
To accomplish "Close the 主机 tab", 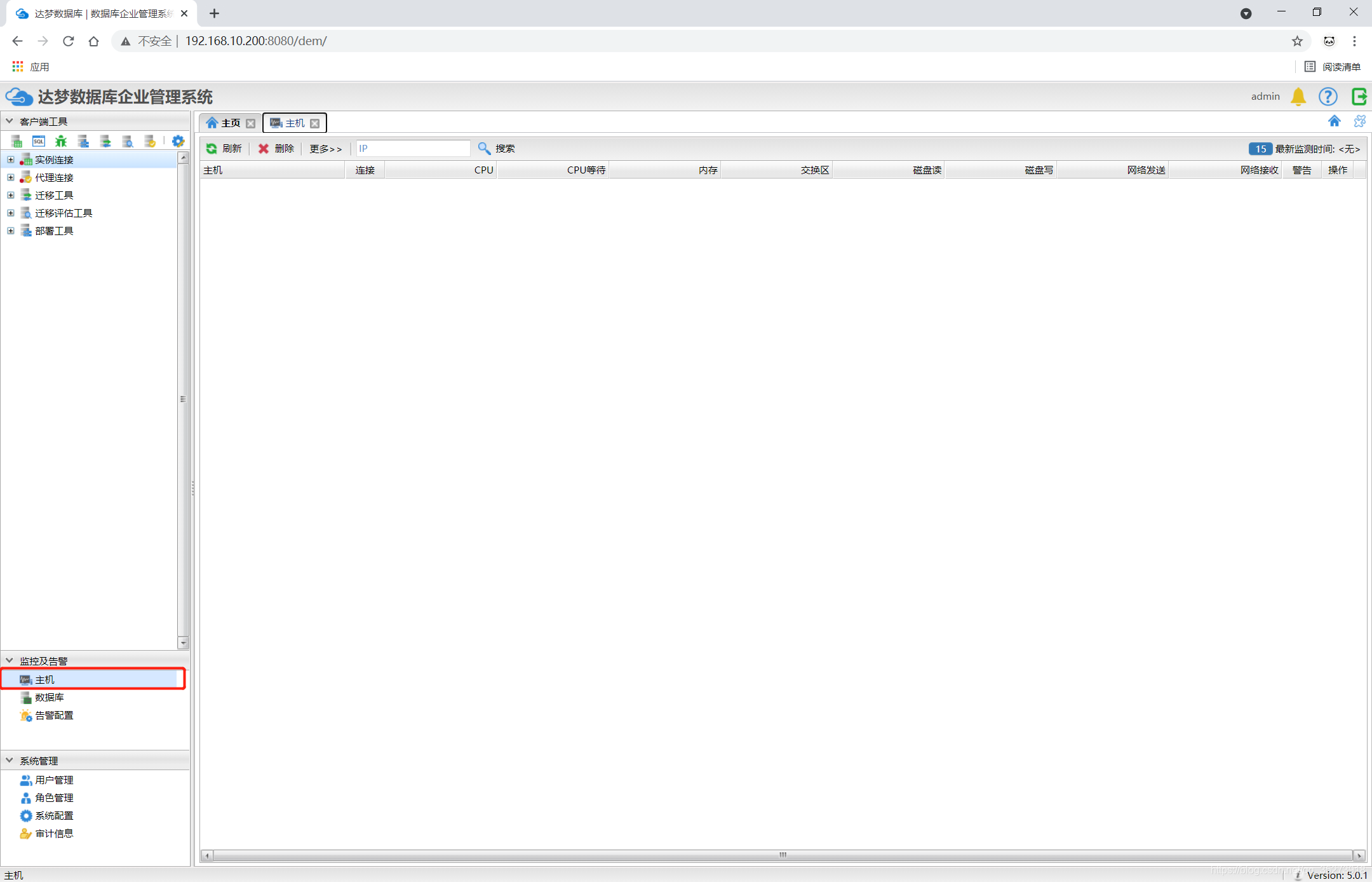I will point(315,123).
